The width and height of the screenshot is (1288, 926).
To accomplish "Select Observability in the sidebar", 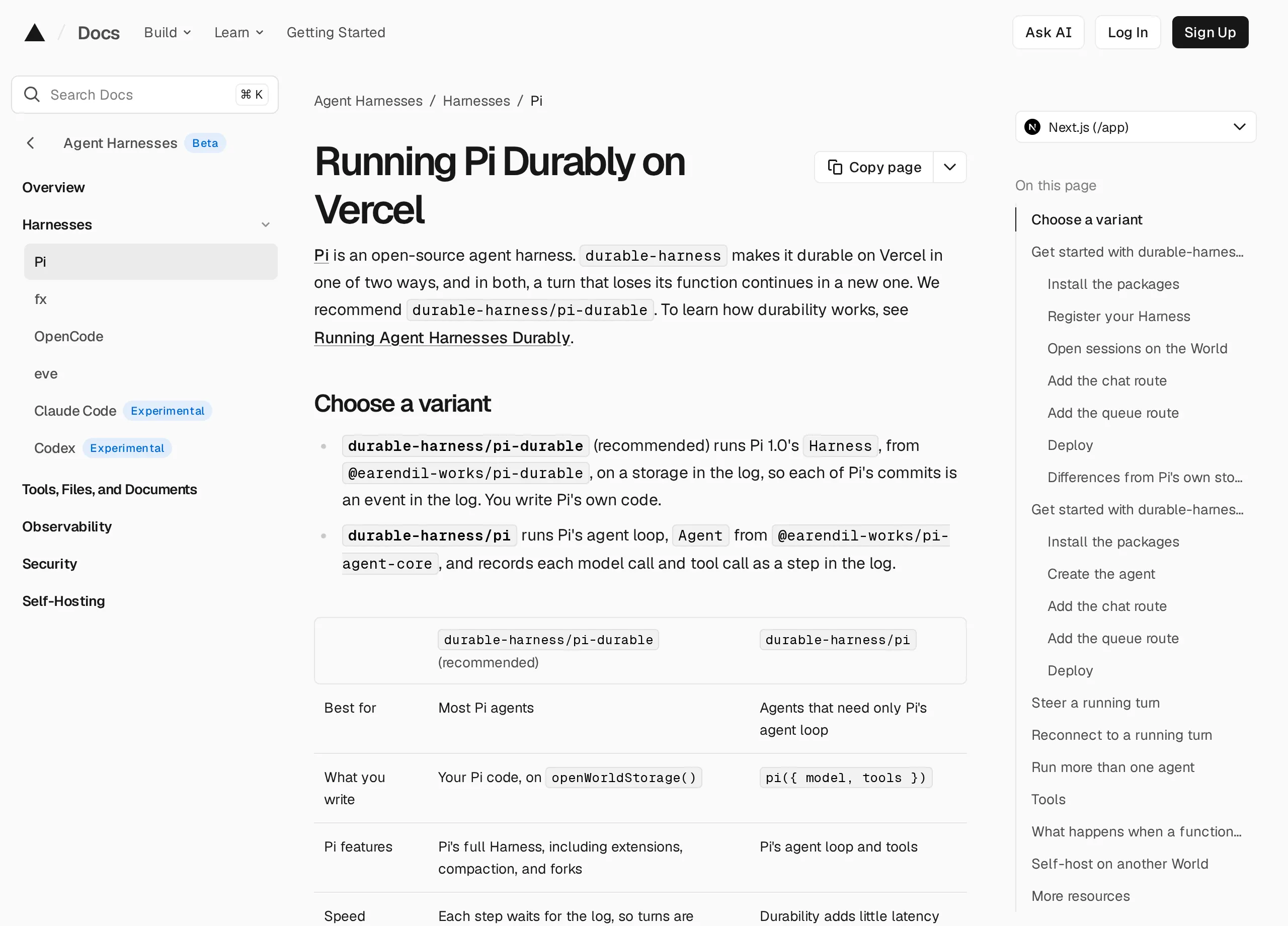I will click(67, 526).
